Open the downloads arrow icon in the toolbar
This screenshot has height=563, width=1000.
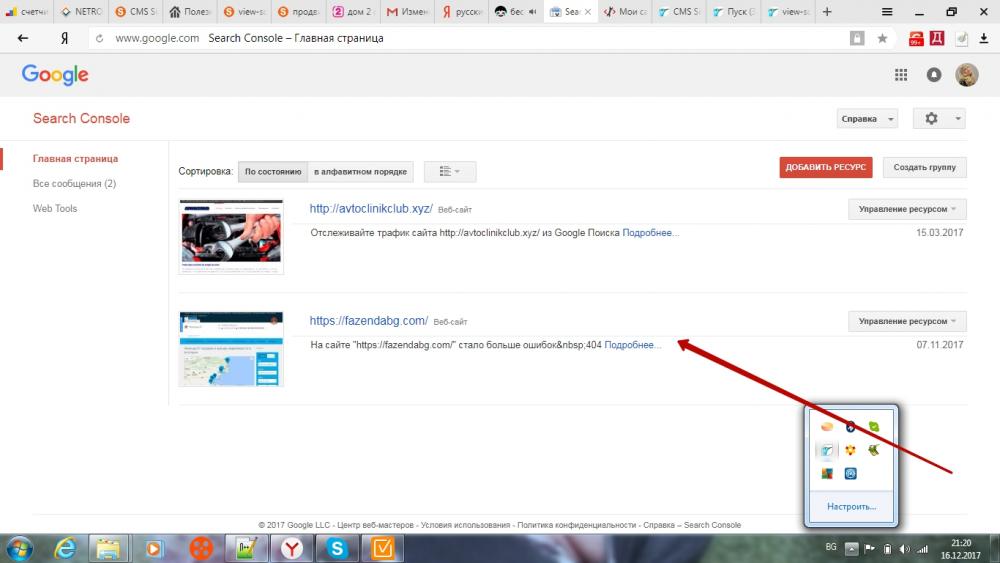(x=983, y=38)
